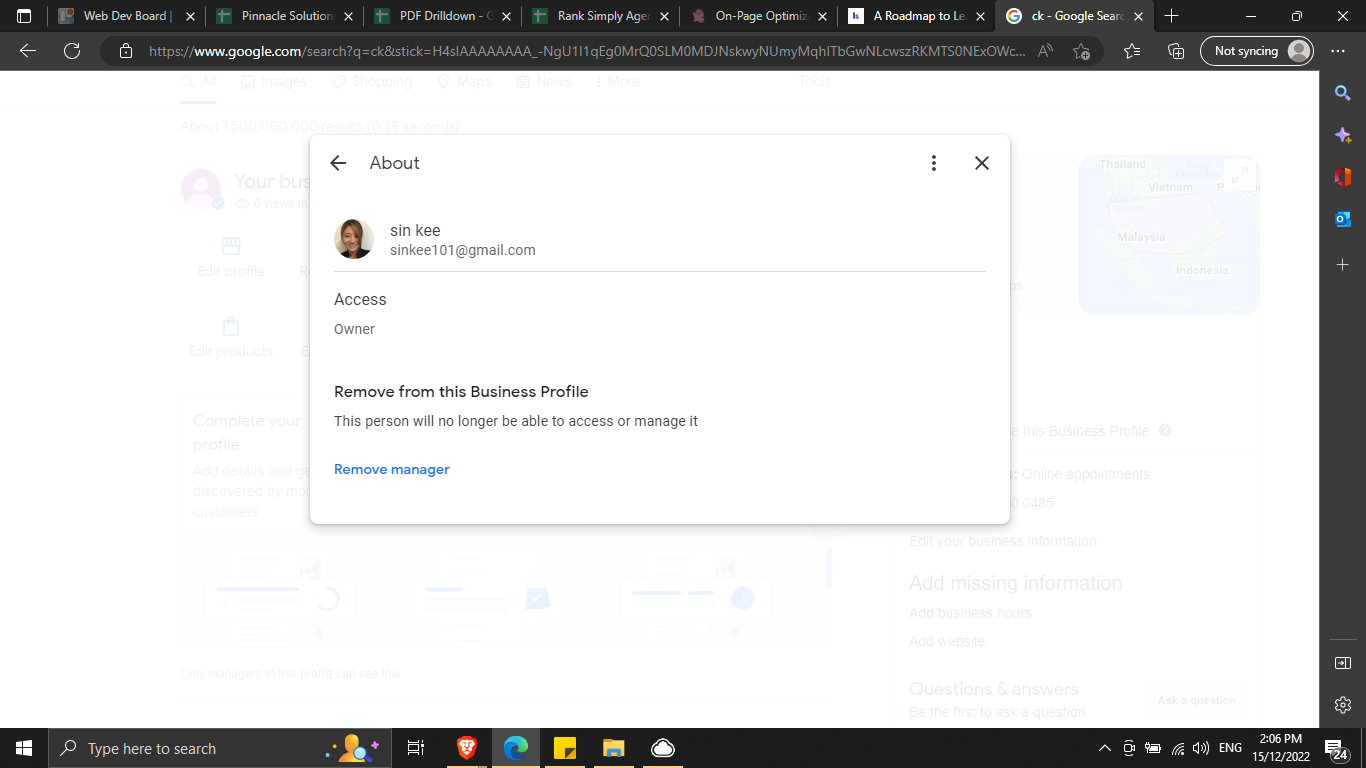Switch to PDF Drilldown tab
Viewport: 1366px width, 768px height.
coord(441,16)
